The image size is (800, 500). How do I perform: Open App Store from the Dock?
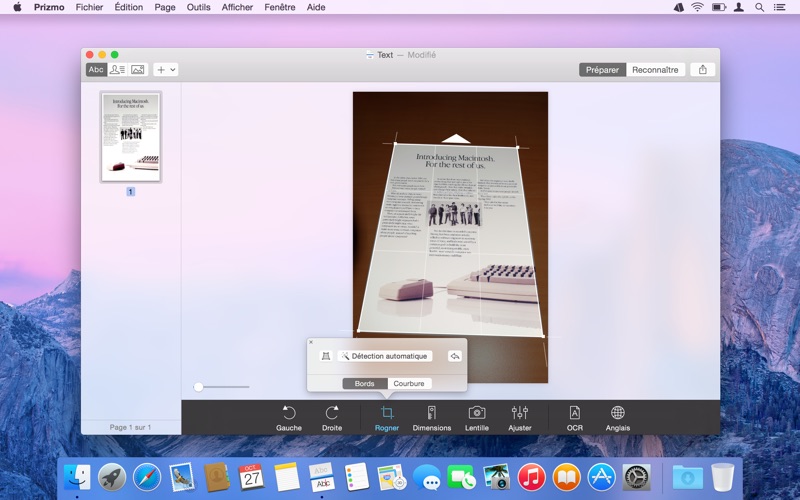pos(602,478)
